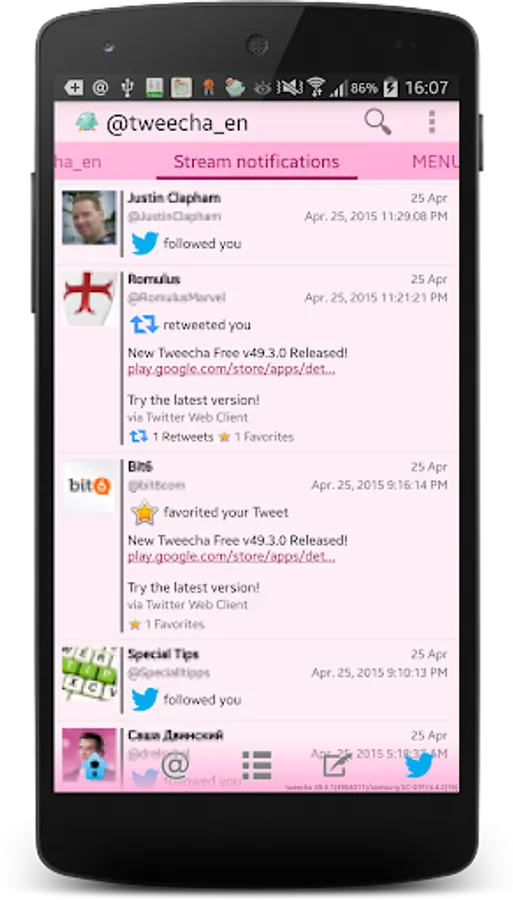The height and width of the screenshot is (900, 513).
Task: Tap the Tweecha bird logo beside @tweecha_en
Action: (x=87, y=122)
